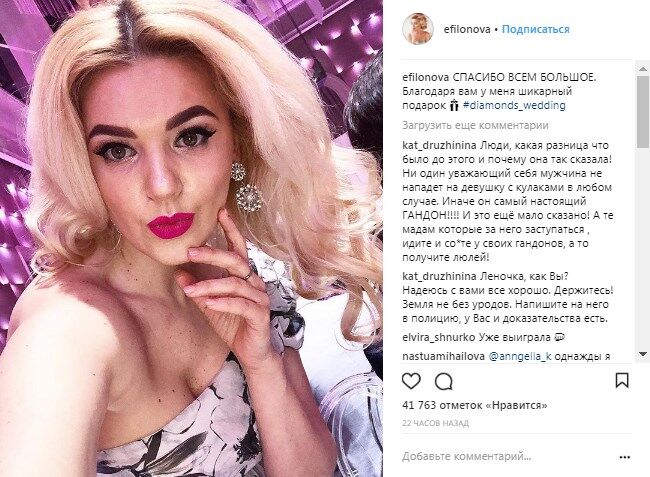The width and height of the screenshot is (650, 477).
Task: Click the selfie photo of the post
Action: 191,238
